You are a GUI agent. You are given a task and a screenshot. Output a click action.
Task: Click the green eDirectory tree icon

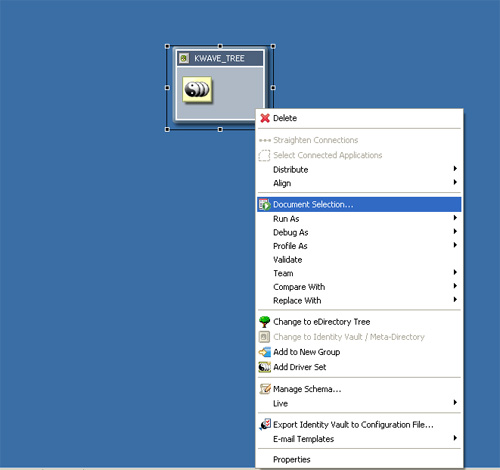(265, 322)
